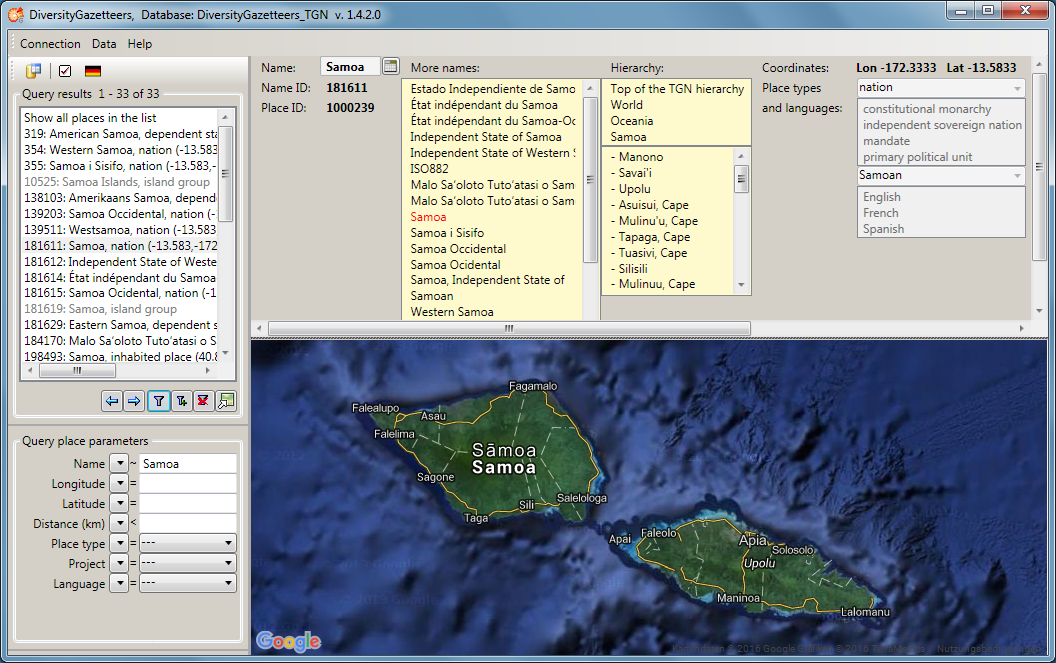1056x663 pixels.
Task: Click the funnel filter query button
Action: 158,401
